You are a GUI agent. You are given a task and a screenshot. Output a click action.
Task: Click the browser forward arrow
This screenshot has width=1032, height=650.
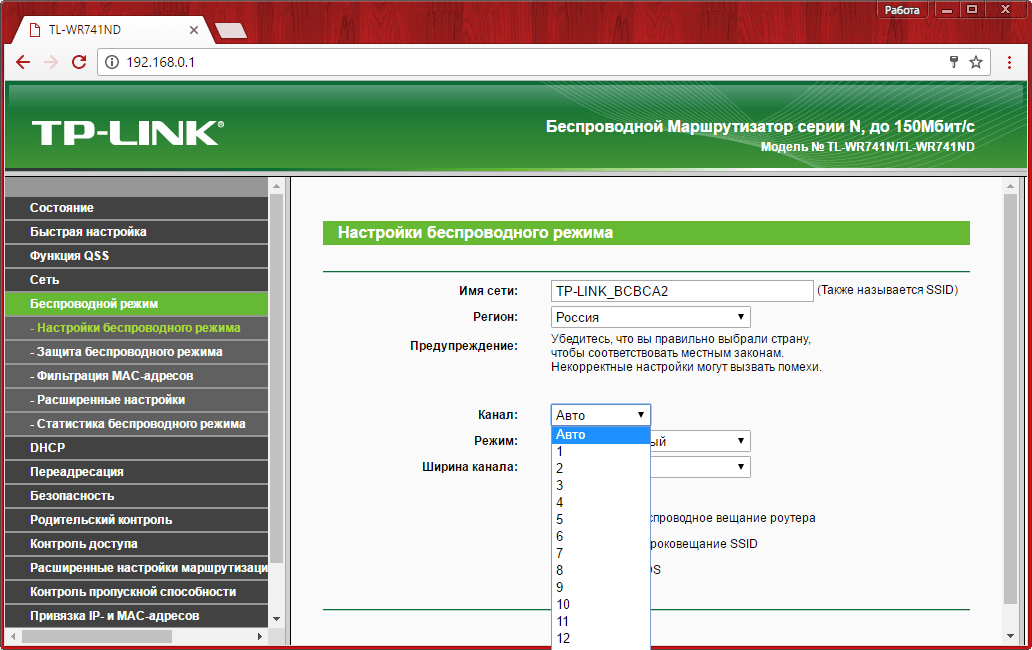pyautogui.click(x=51, y=62)
